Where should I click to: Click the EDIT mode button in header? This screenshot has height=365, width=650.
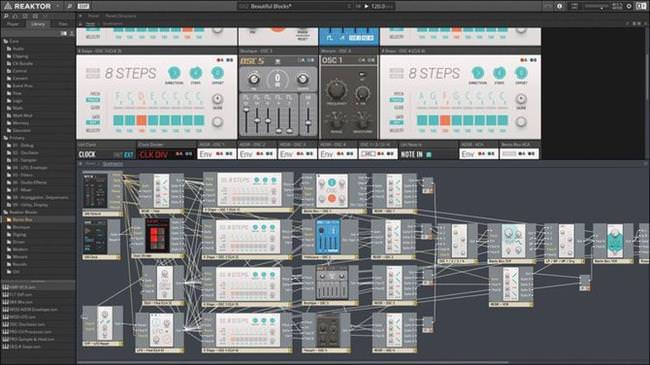point(83,6)
